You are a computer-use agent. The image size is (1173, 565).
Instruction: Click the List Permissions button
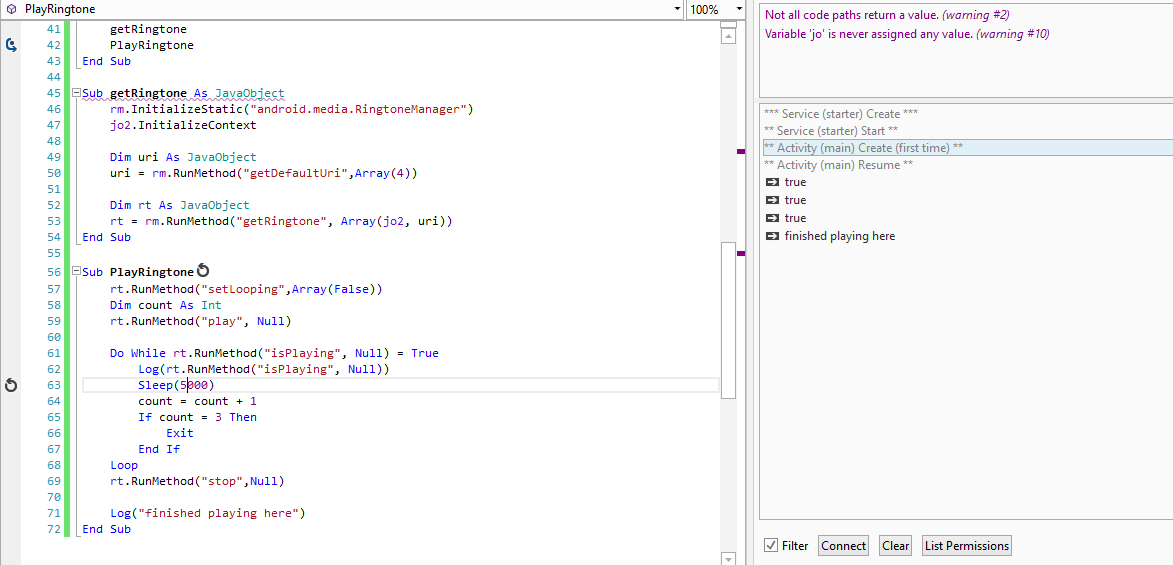point(966,545)
